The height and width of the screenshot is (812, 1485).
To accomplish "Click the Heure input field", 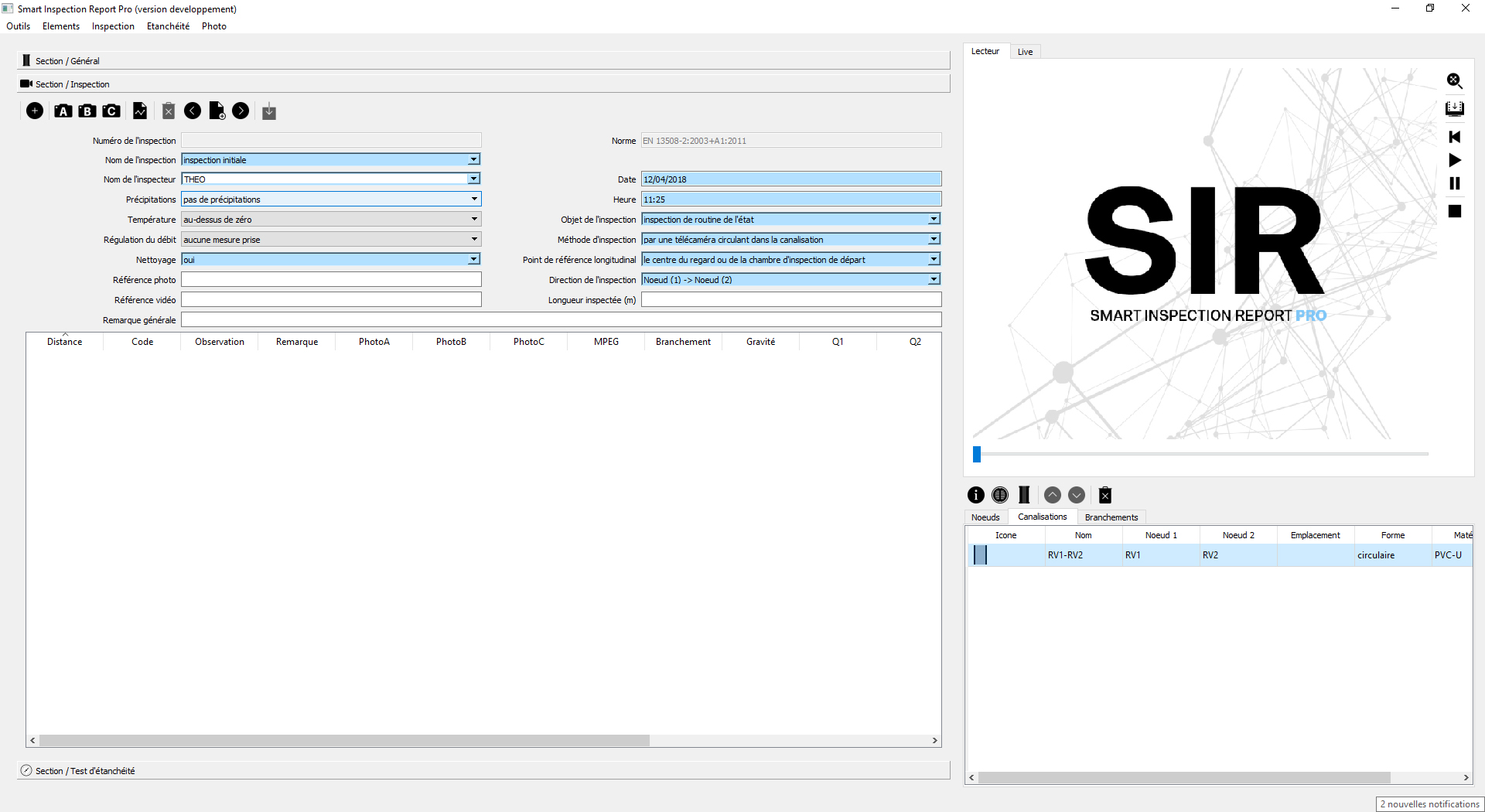I will pos(791,200).
